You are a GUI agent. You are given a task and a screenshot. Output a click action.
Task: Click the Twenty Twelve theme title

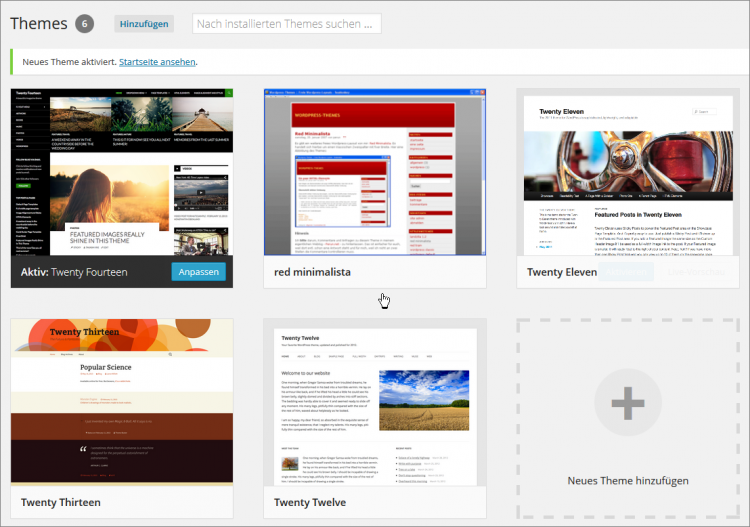(x=311, y=502)
